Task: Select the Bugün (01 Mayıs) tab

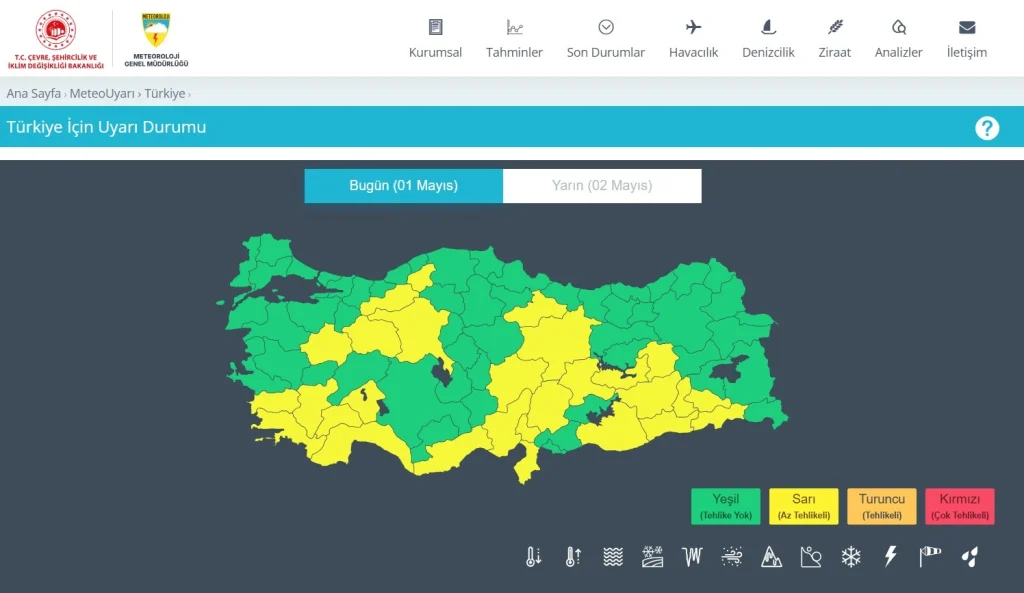Action: coord(404,185)
